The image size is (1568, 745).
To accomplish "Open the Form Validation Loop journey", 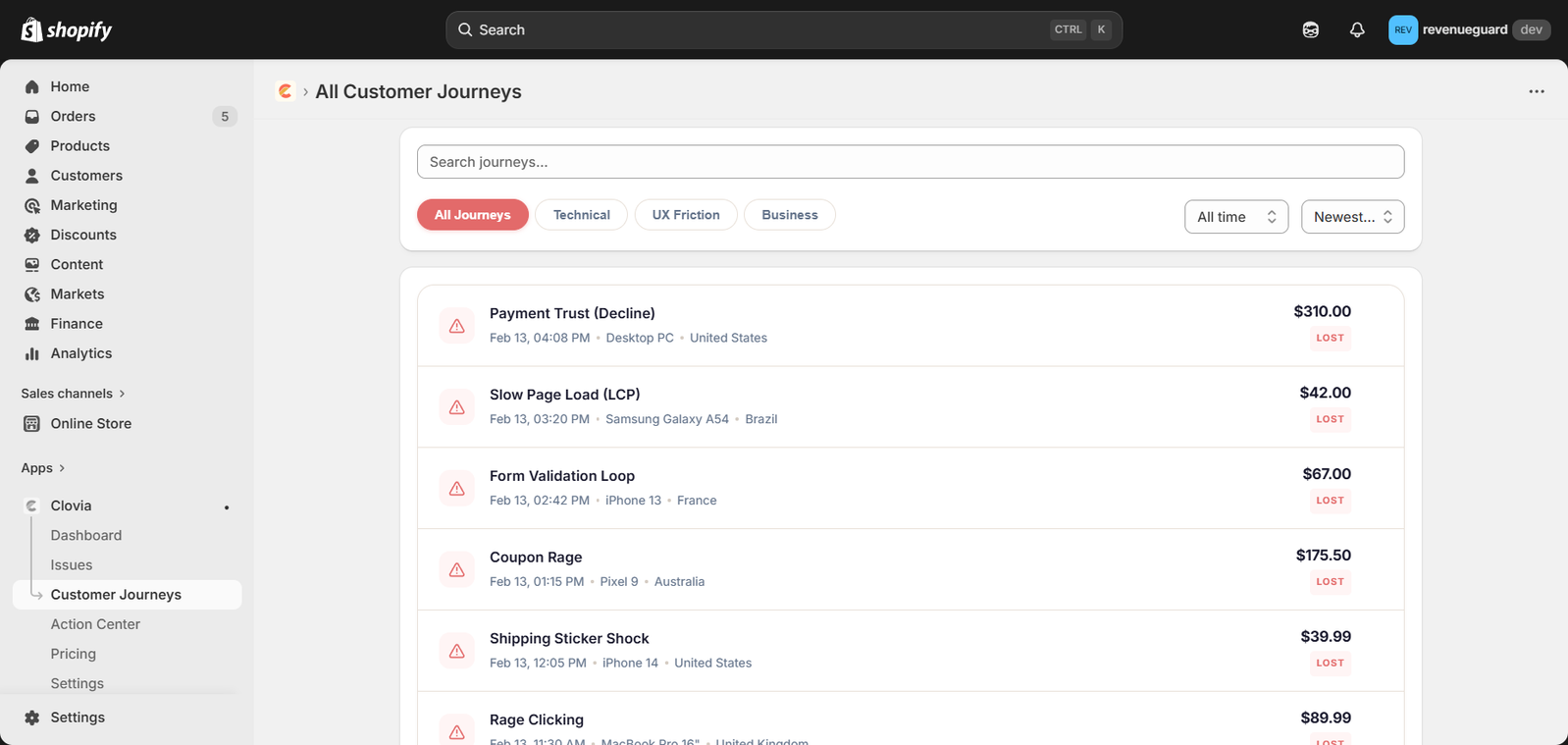I will [x=911, y=489].
